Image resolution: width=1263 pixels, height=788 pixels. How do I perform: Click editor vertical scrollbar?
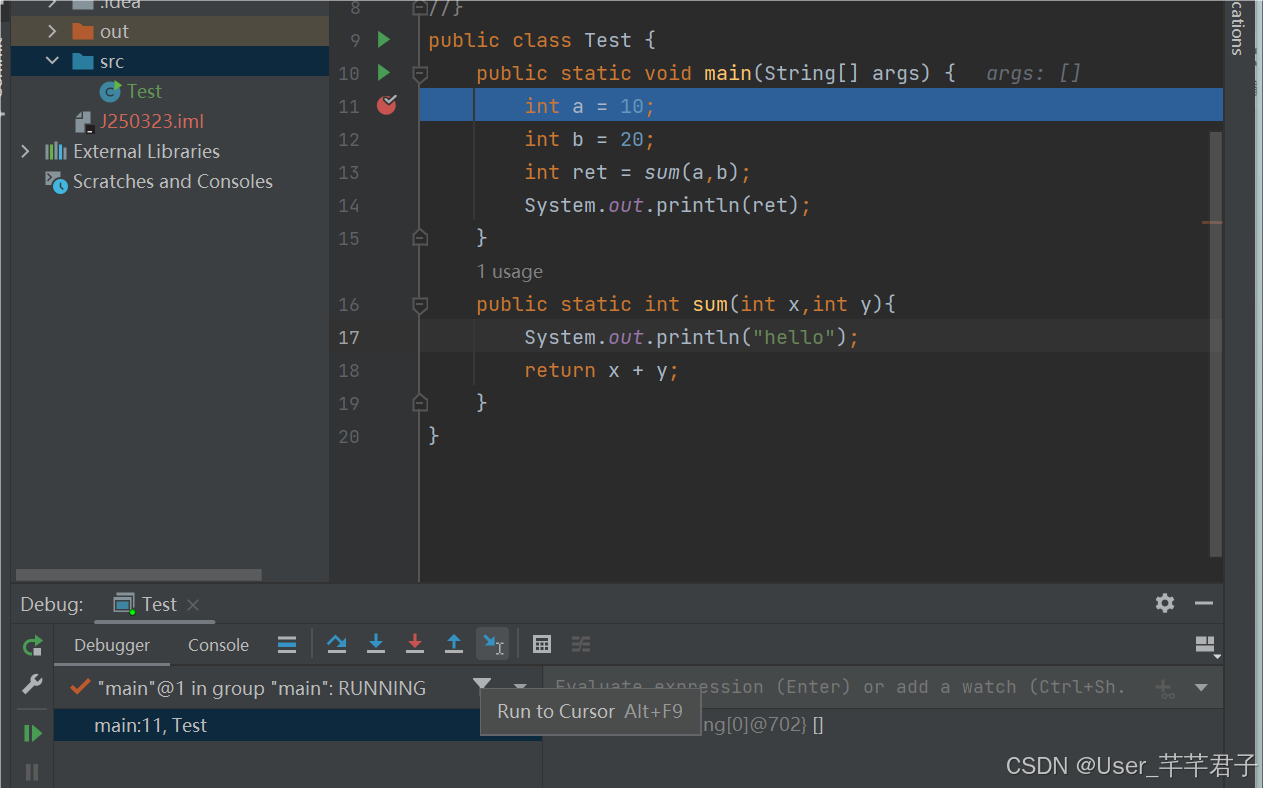click(1216, 343)
